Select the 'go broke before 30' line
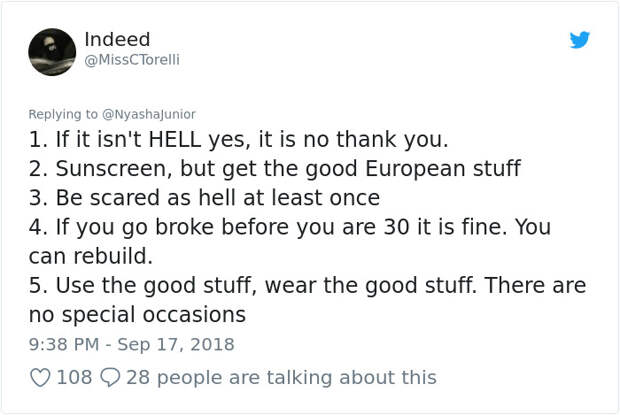The image size is (620, 415). click(290, 227)
